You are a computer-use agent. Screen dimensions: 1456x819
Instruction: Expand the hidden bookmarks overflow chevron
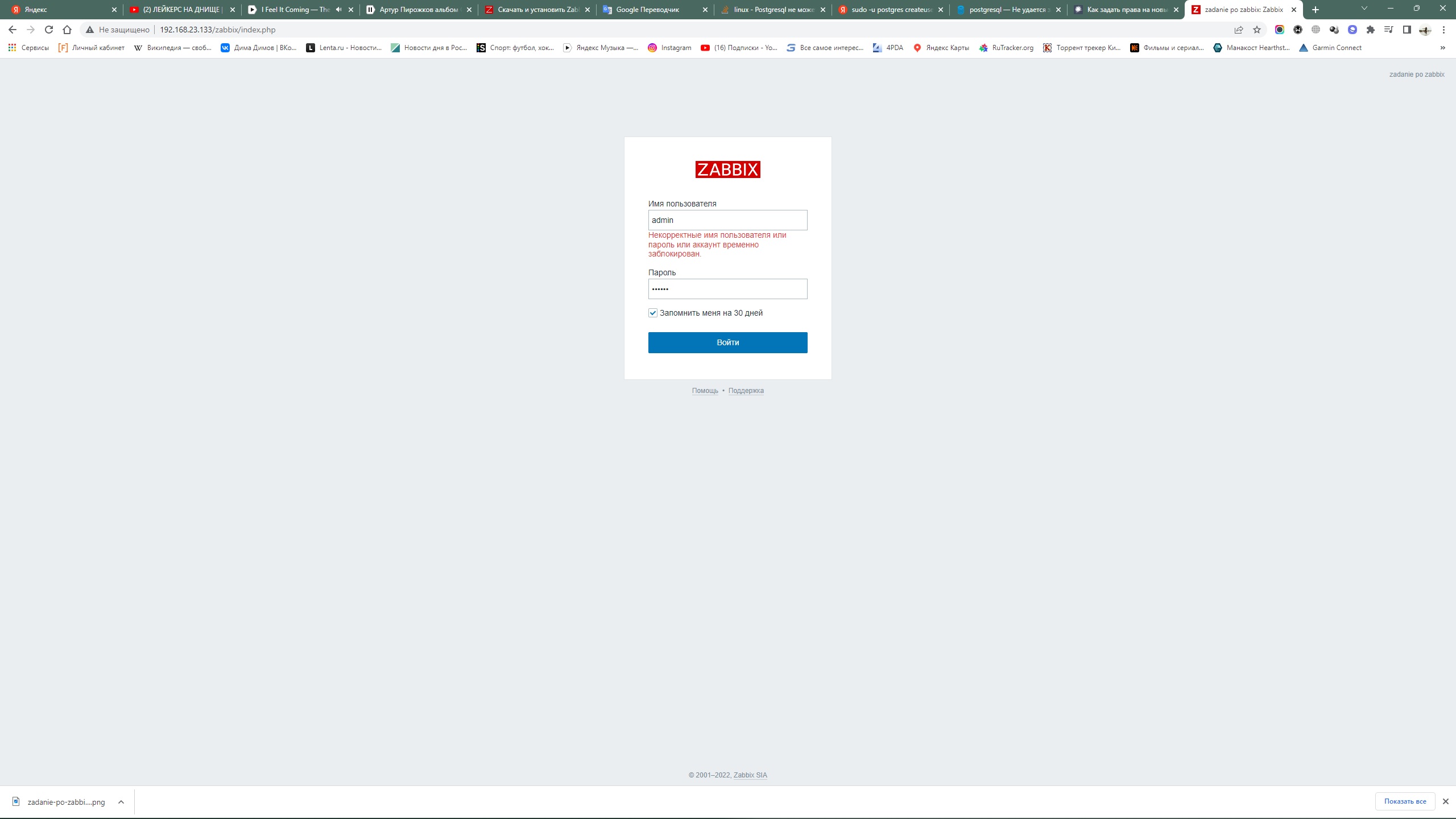(1442, 48)
